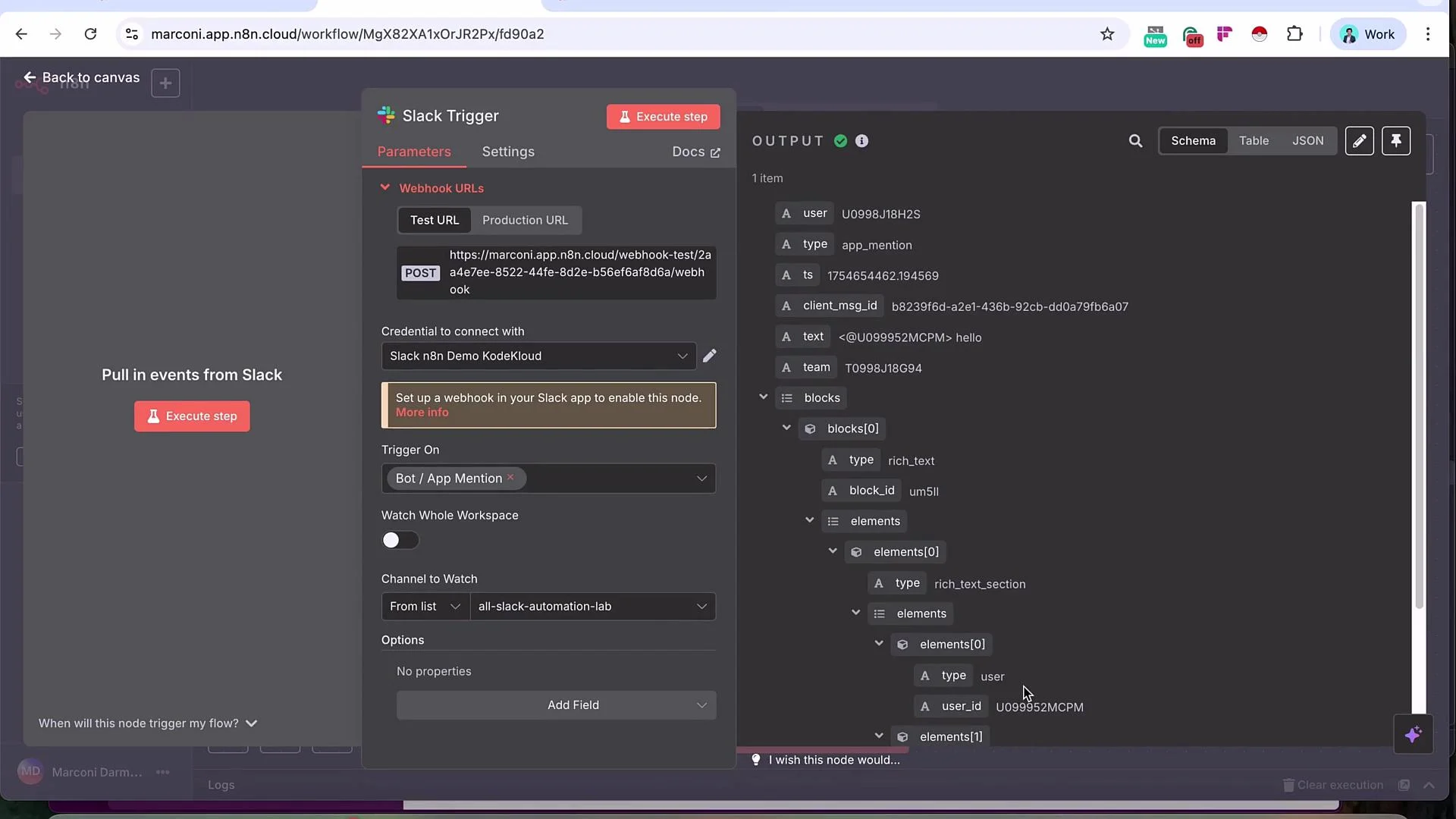Open the From list mode dropdown

tap(425, 607)
